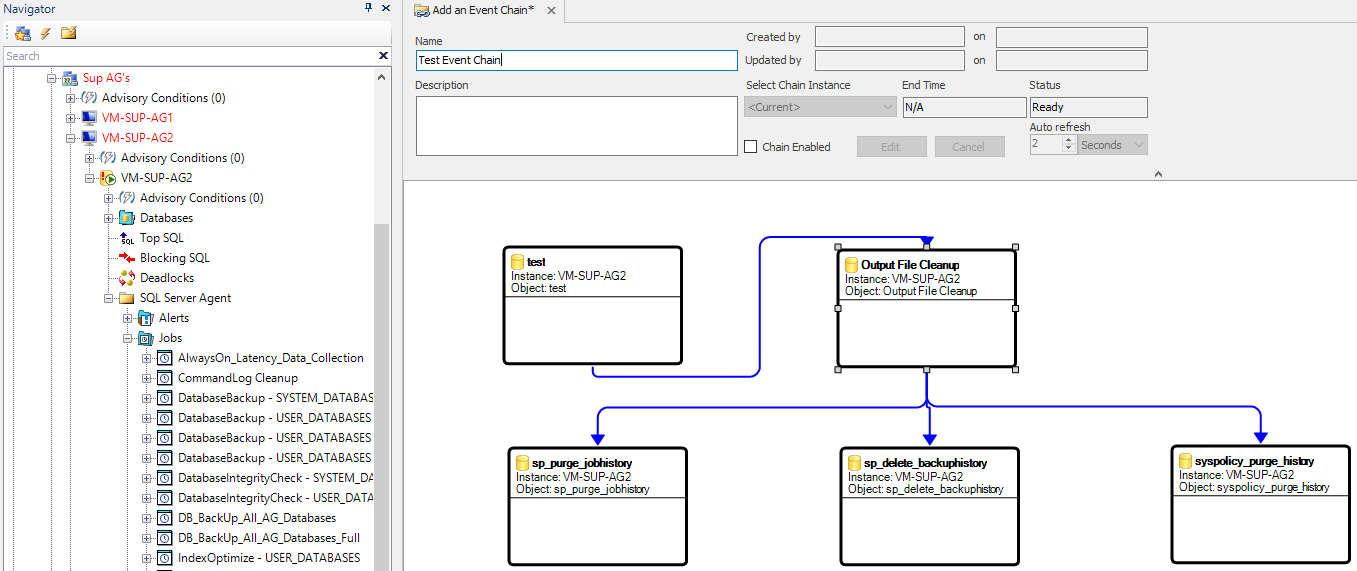This screenshot has width=1357, height=571.
Task: Click the red VM-SUP-AG2 computer icon
Action: tap(89, 138)
